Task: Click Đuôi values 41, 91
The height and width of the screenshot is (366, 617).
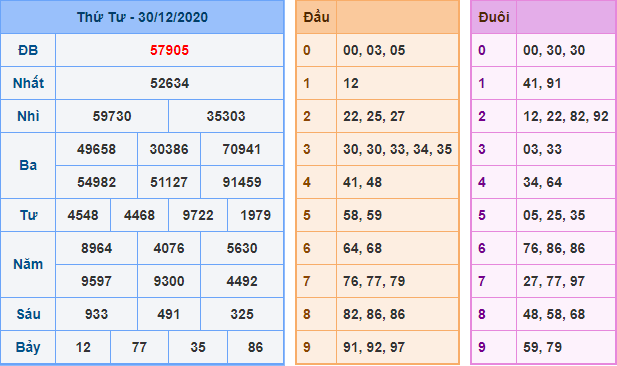Action: point(542,83)
